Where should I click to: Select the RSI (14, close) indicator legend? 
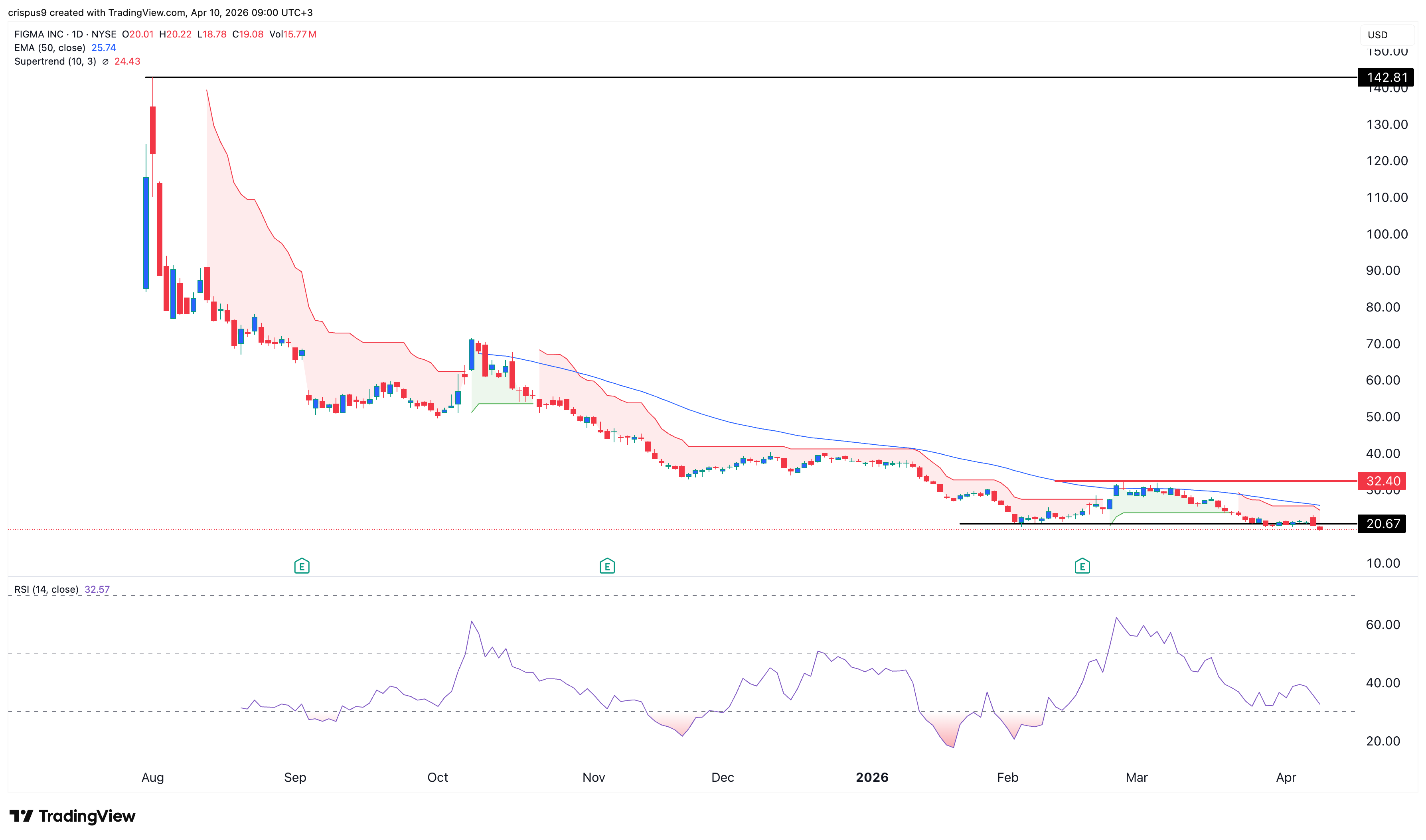click(x=46, y=589)
